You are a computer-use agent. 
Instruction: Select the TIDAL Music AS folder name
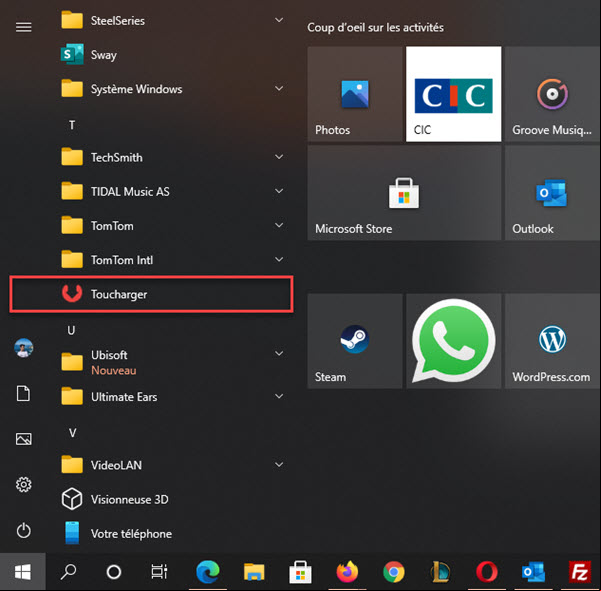[x=130, y=192]
